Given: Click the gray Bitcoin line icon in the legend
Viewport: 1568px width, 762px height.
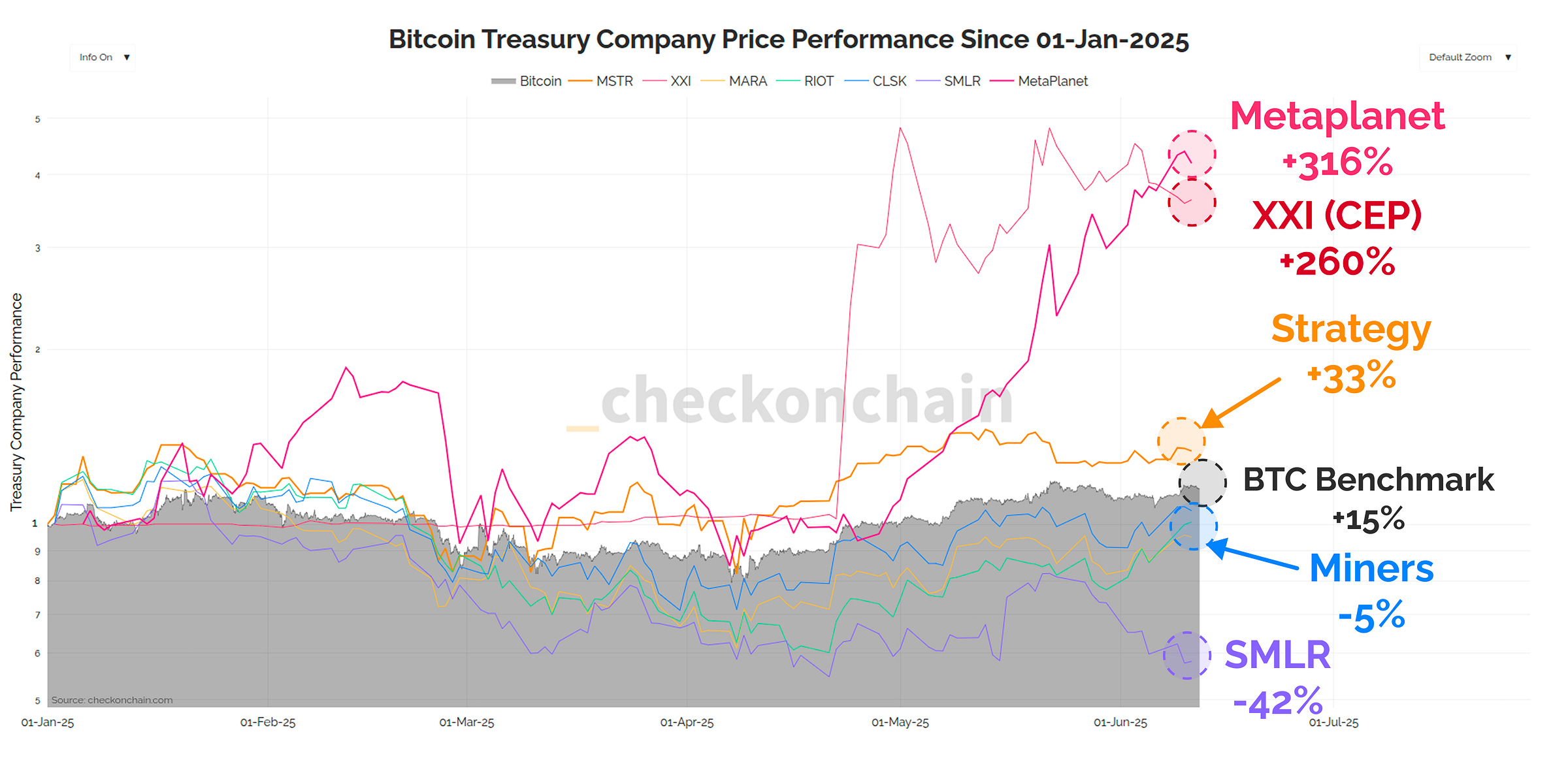Looking at the screenshot, I should coord(504,81).
